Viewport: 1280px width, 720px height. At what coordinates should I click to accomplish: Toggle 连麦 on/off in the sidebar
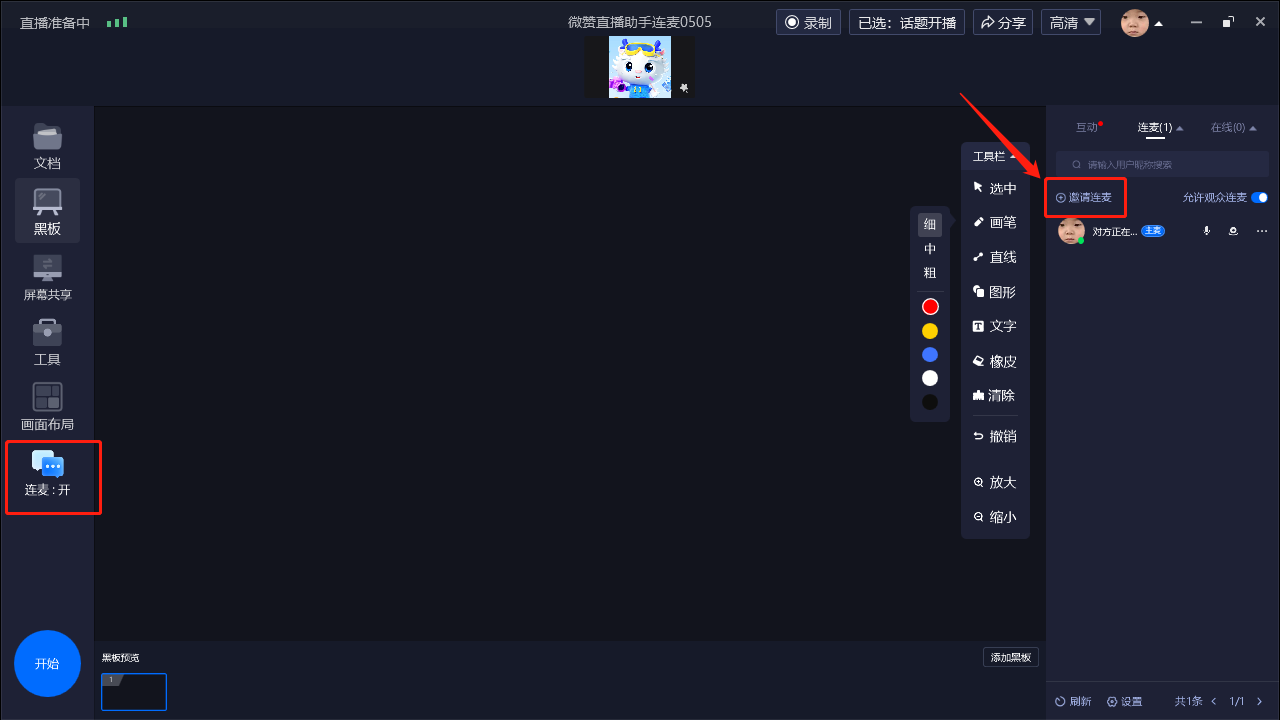pos(48,474)
